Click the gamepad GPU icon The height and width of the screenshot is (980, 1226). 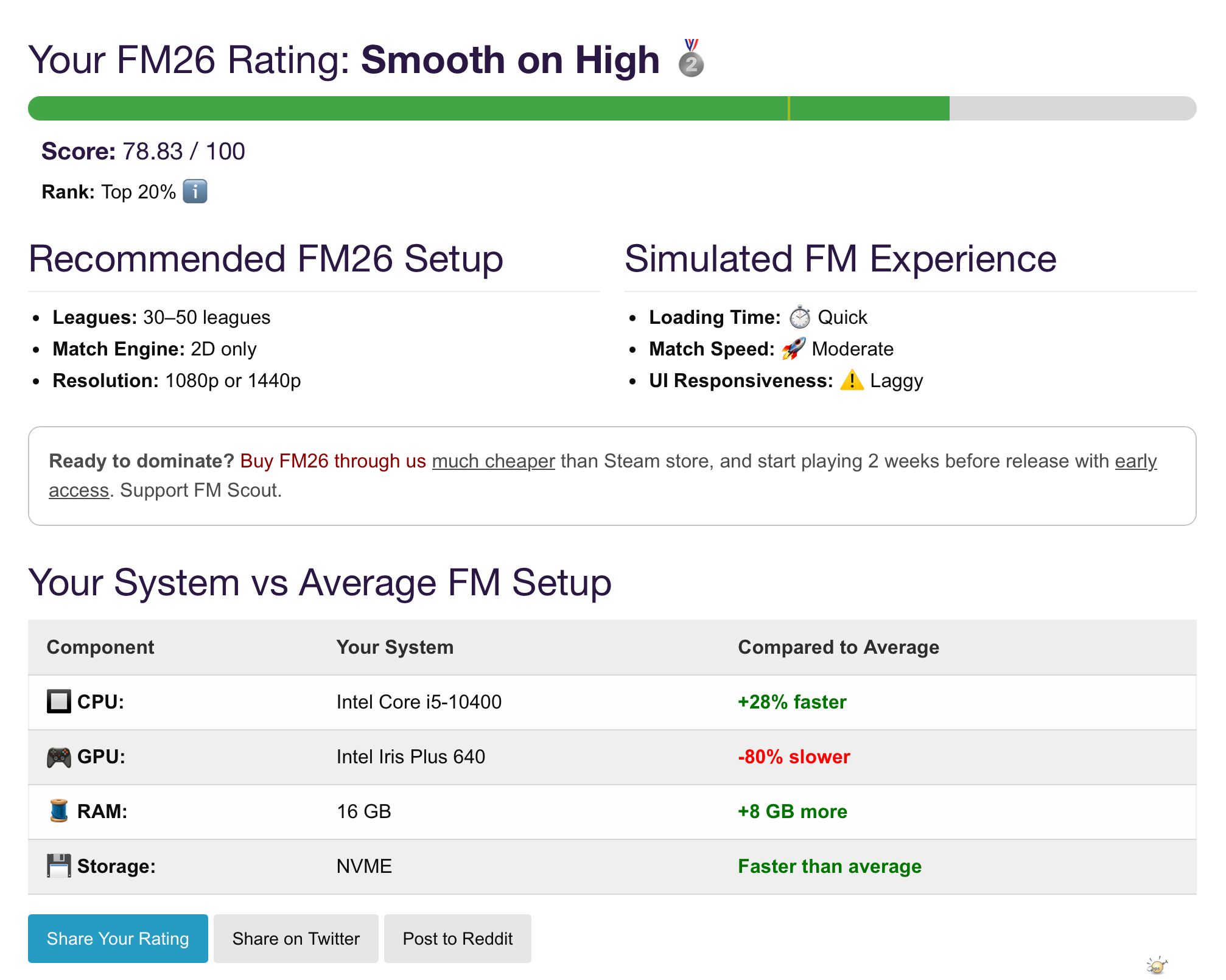[x=59, y=757]
